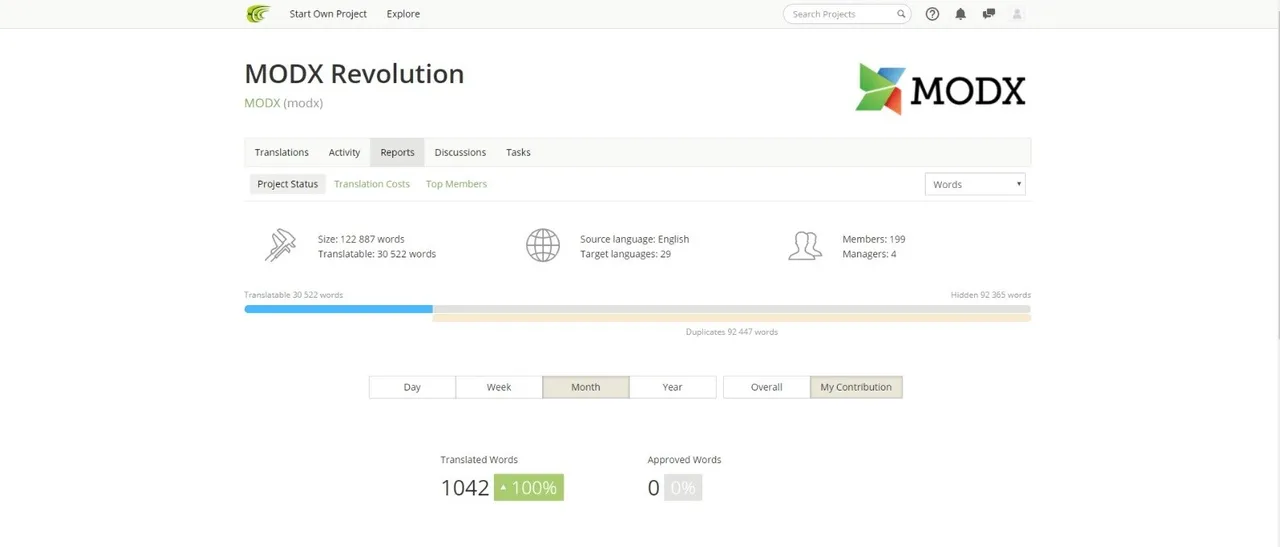Click the globe languages icon
Viewport: 1280px width, 547px height.
543,245
